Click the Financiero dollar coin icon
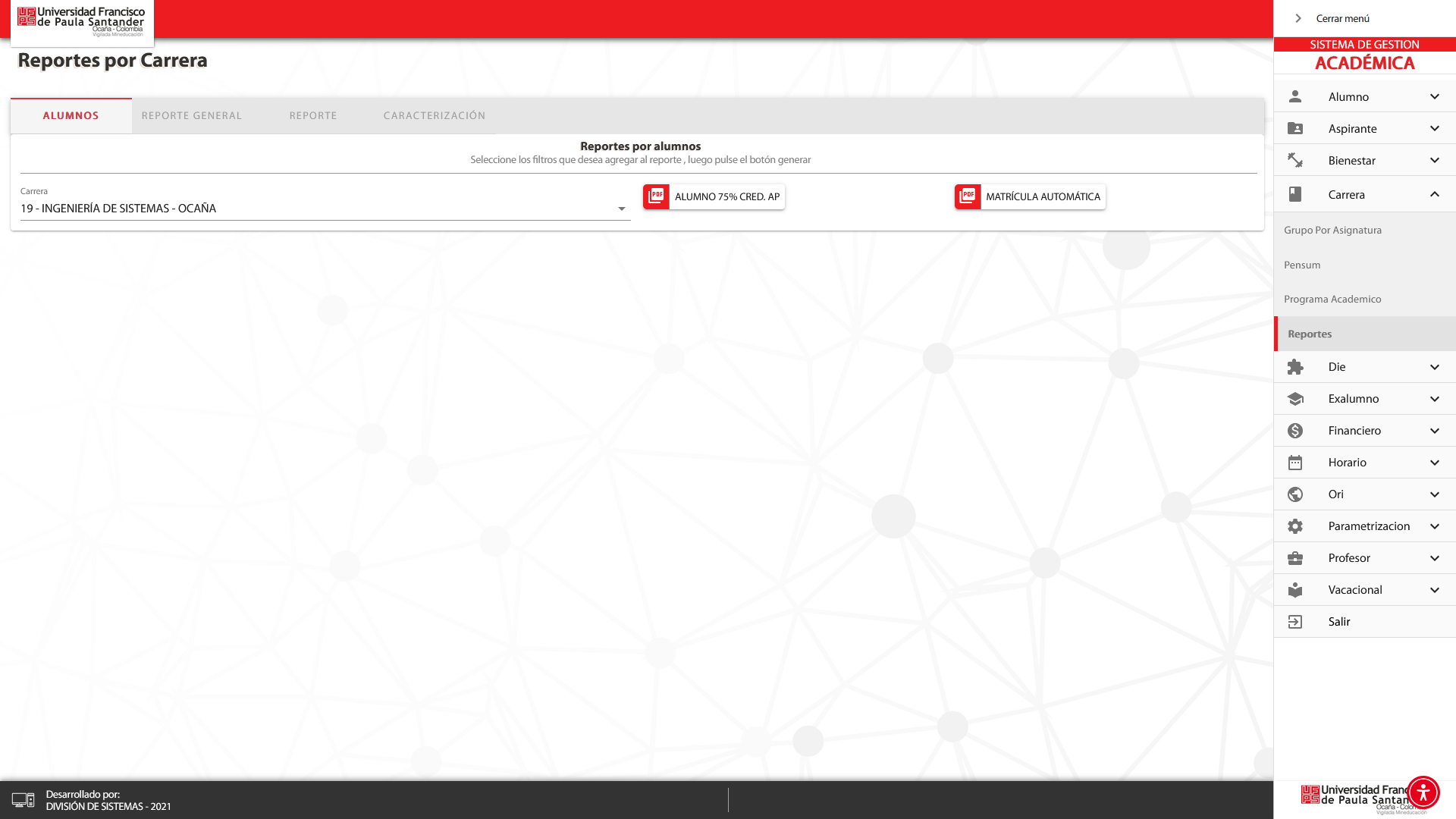 click(1294, 431)
